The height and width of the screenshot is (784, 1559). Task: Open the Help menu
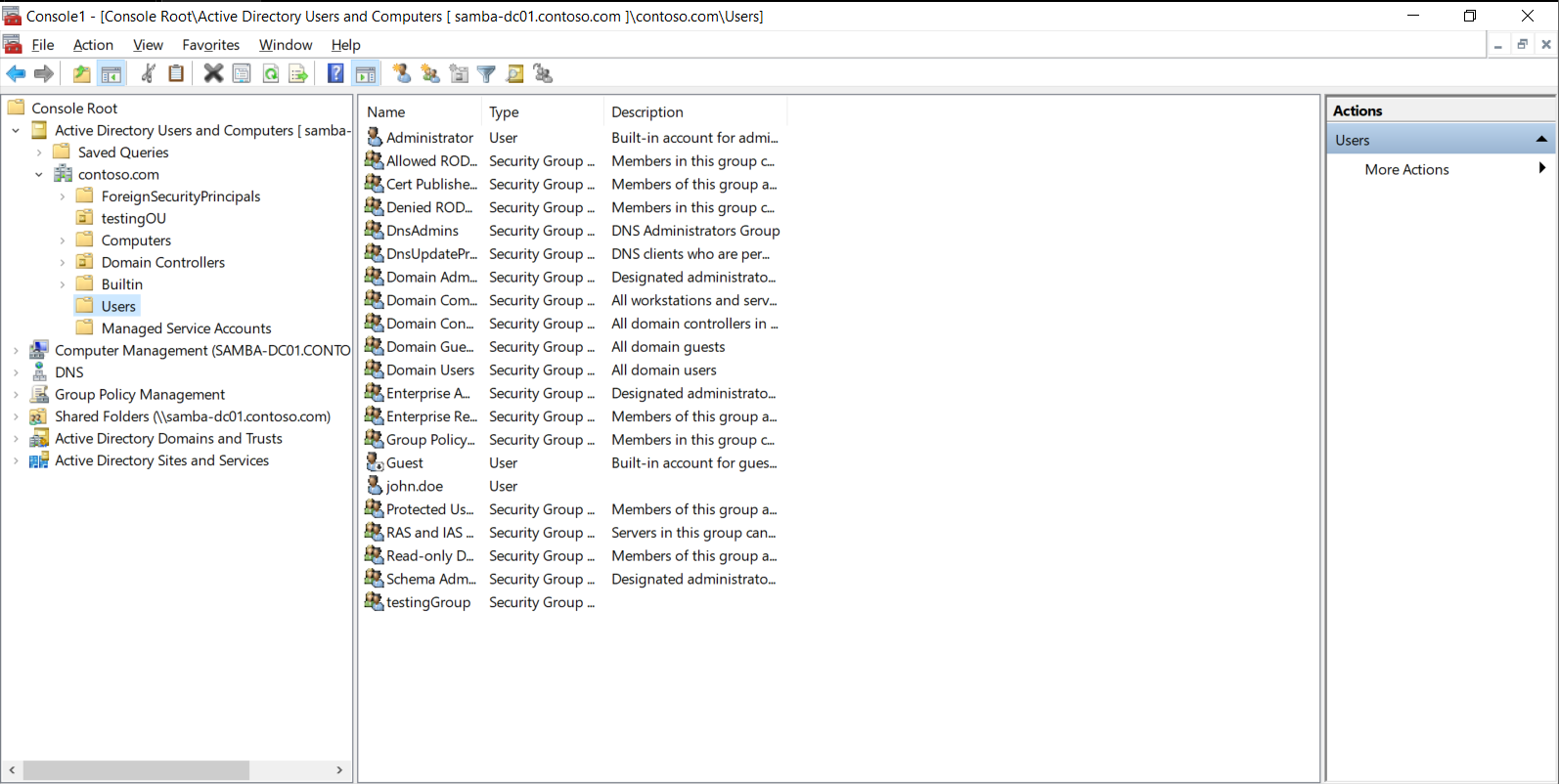346,45
